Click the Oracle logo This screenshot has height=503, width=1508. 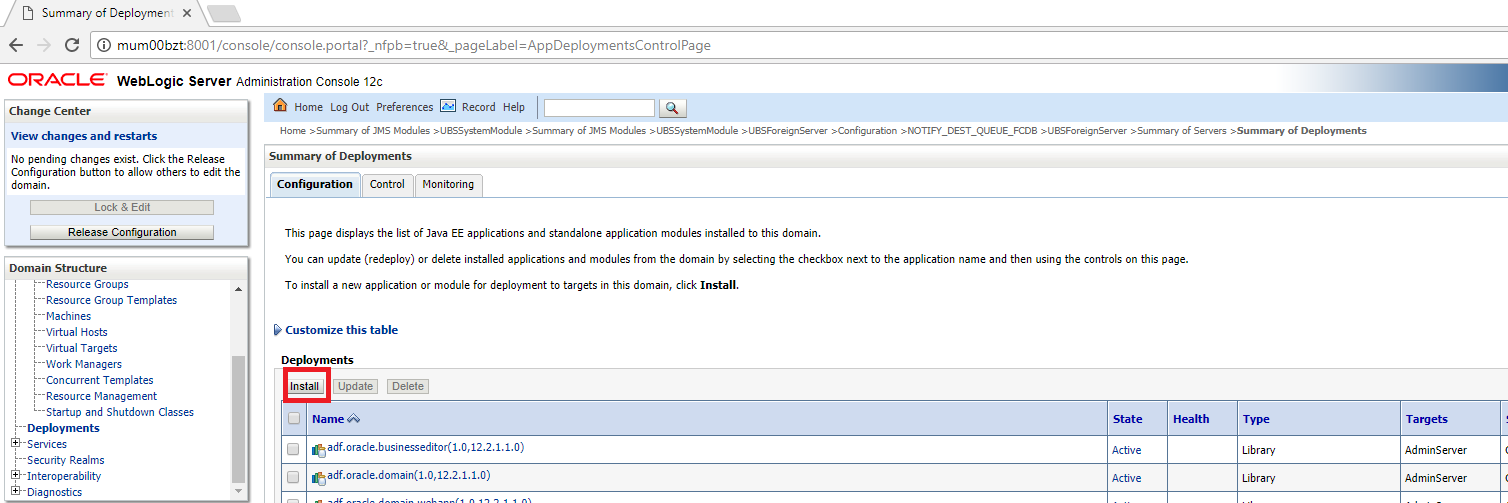pos(57,79)
